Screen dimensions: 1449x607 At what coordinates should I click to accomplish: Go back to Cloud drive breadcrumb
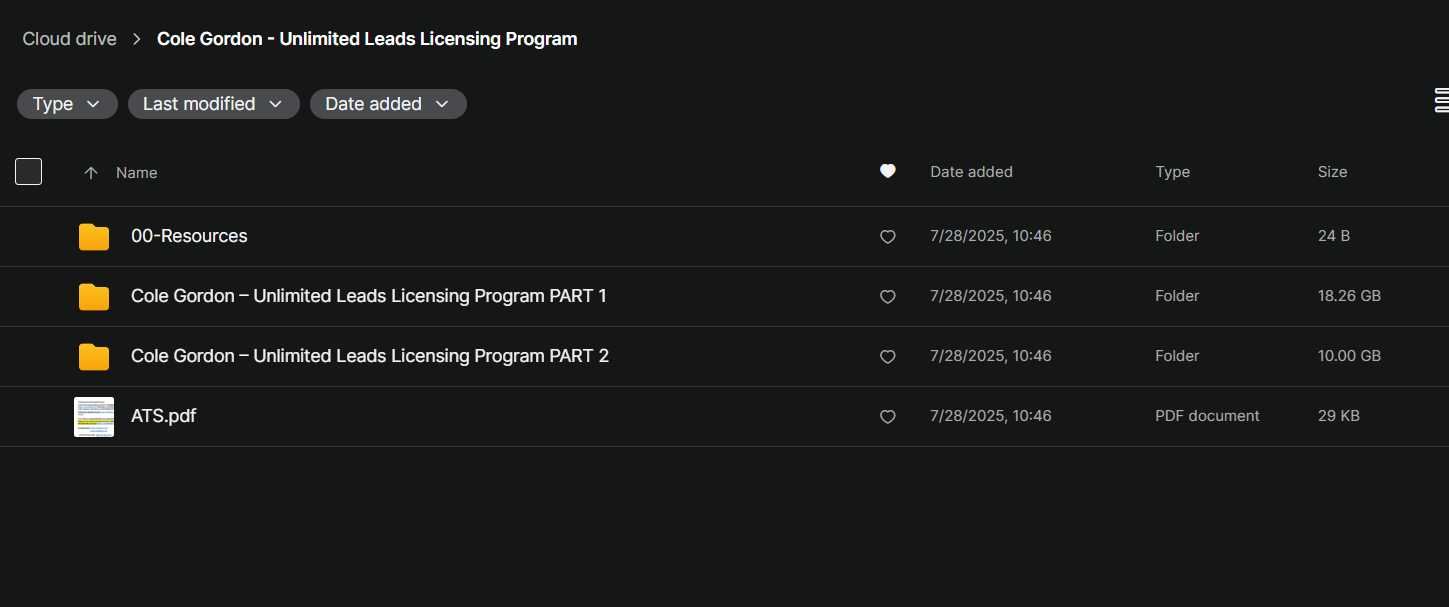pos(70,39)
